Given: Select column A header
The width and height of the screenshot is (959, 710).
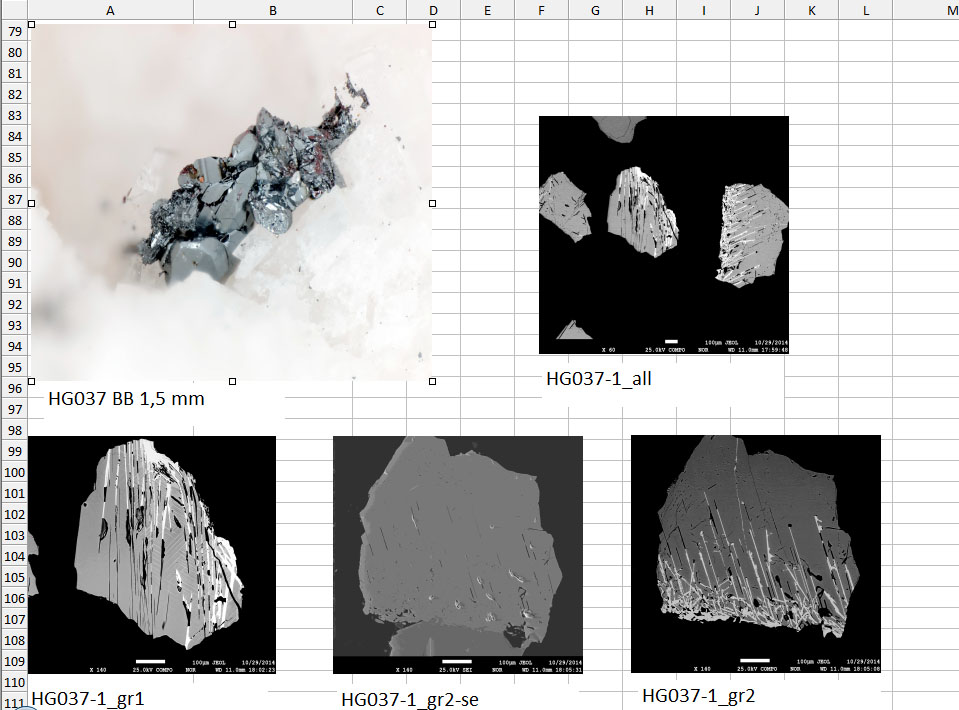Looking at the screenshot, I should (110, 10).
